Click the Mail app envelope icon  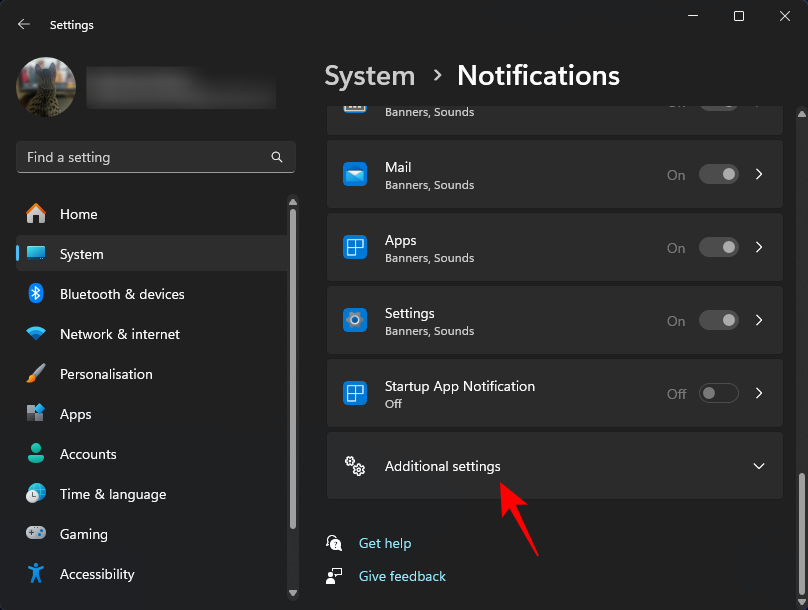pos(355,174)
